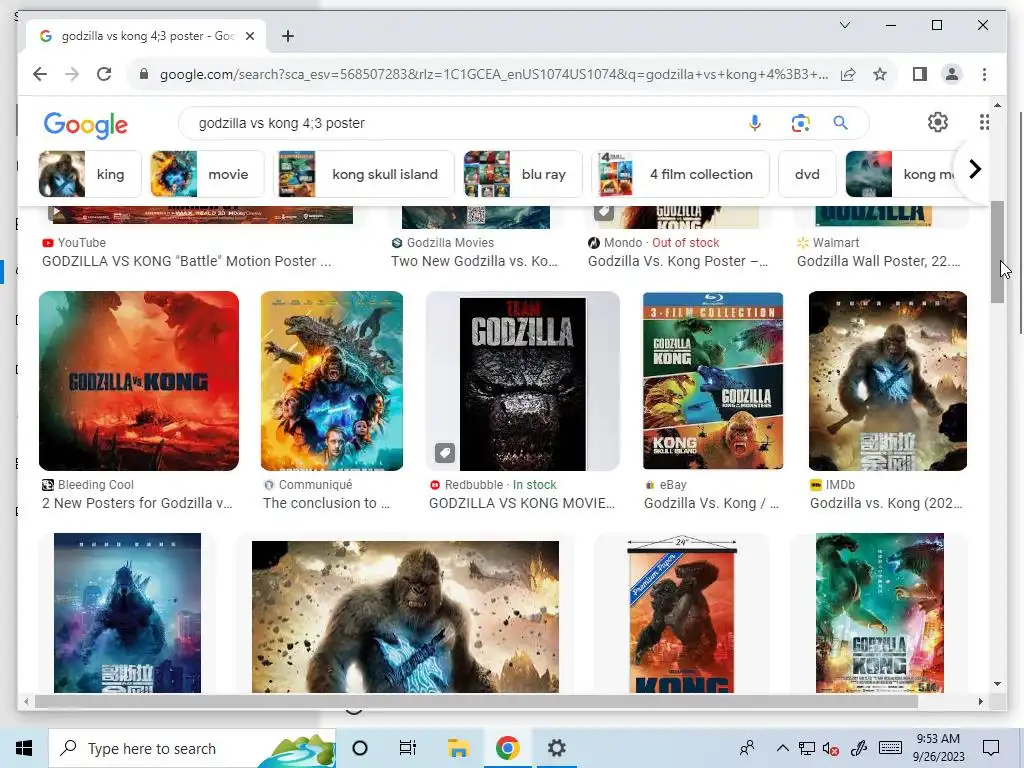Open the YouTube Battle Motion Poster result
The height and width of the screenshot is (768, 1024).
[x=186, y=261]
